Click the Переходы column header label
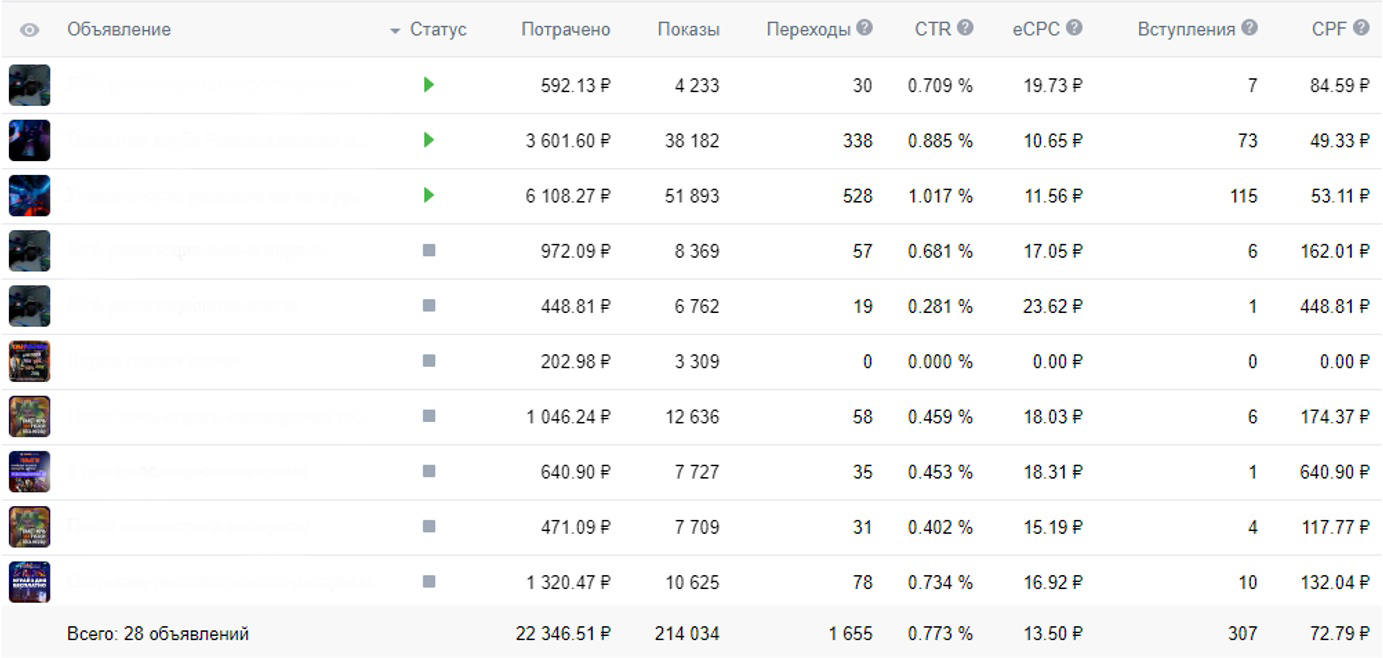The image size is (1383, 658). pos(808,30)
